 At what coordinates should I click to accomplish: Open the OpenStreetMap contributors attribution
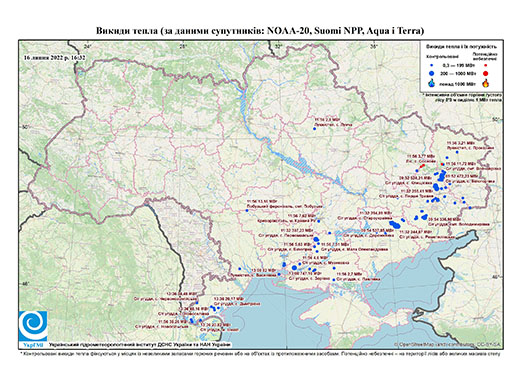click(x=448, y=344)
